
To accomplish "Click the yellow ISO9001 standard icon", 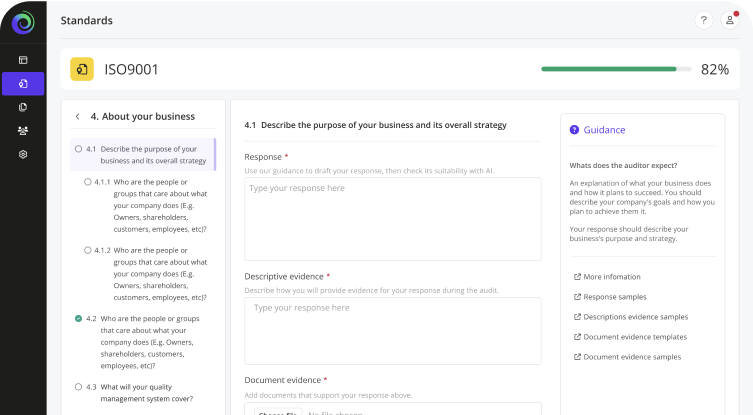I will point(82,69).
